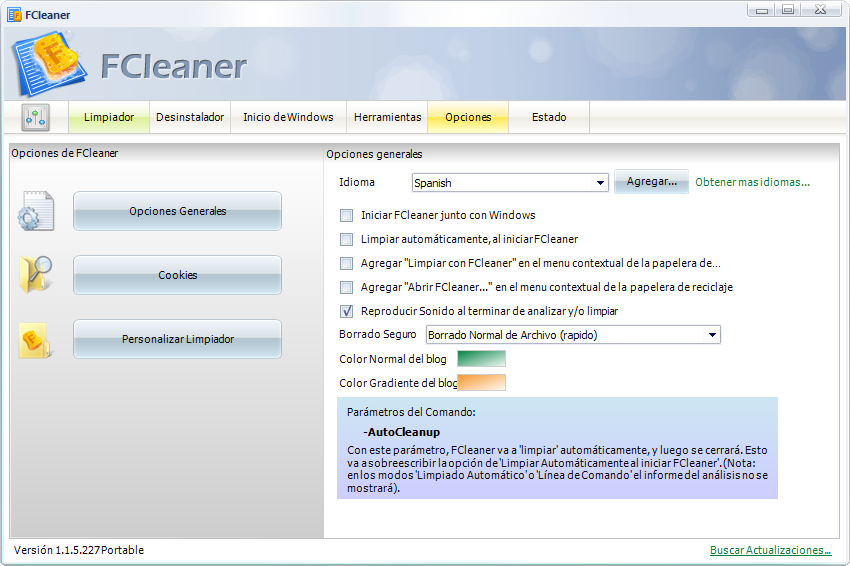This screenshot has width=850, height=566.
Task: Open the Herramientas tab
Action: 387,117
